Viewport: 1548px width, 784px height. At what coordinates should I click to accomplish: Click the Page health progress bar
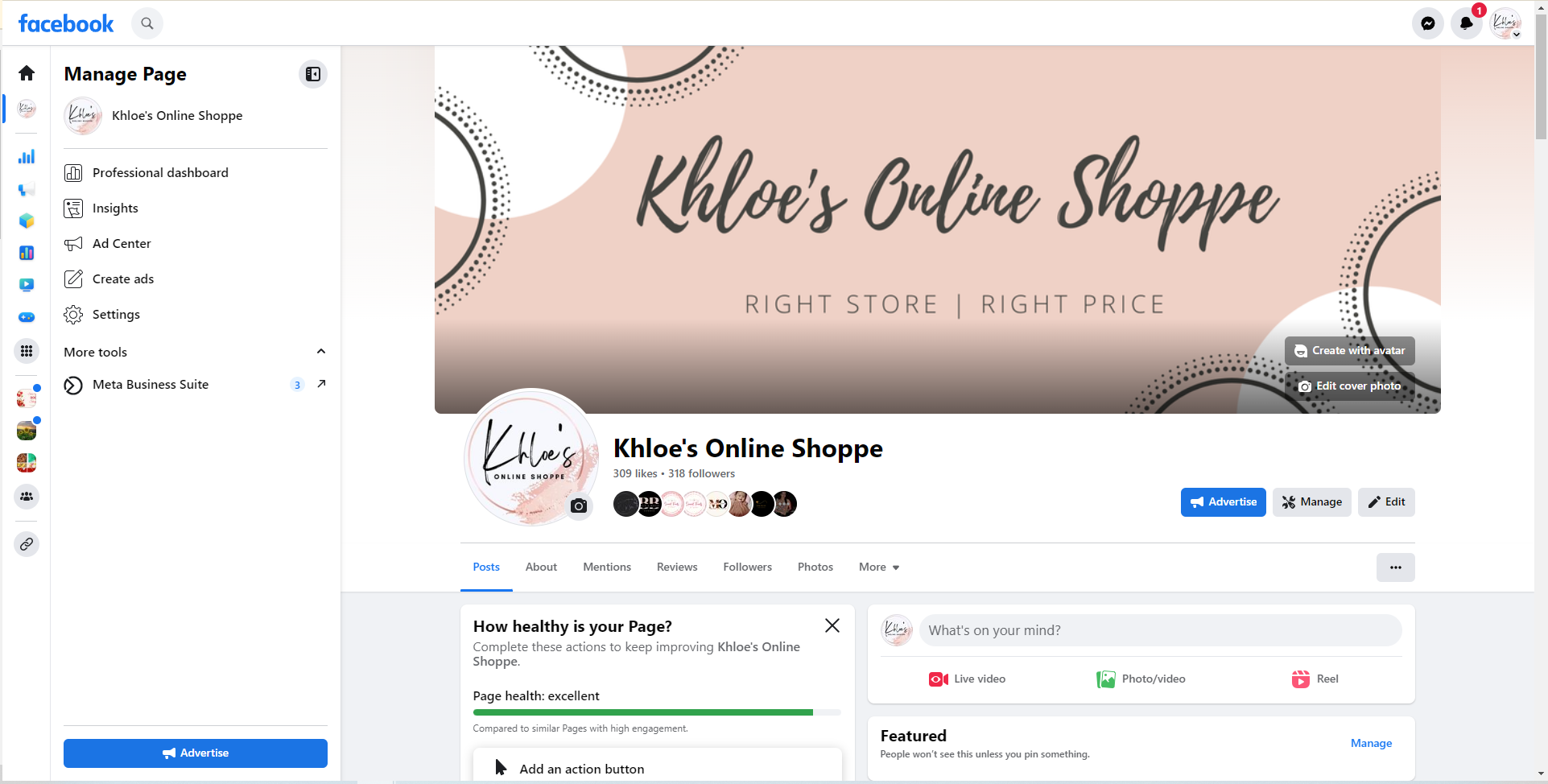(x=657, y=712)
